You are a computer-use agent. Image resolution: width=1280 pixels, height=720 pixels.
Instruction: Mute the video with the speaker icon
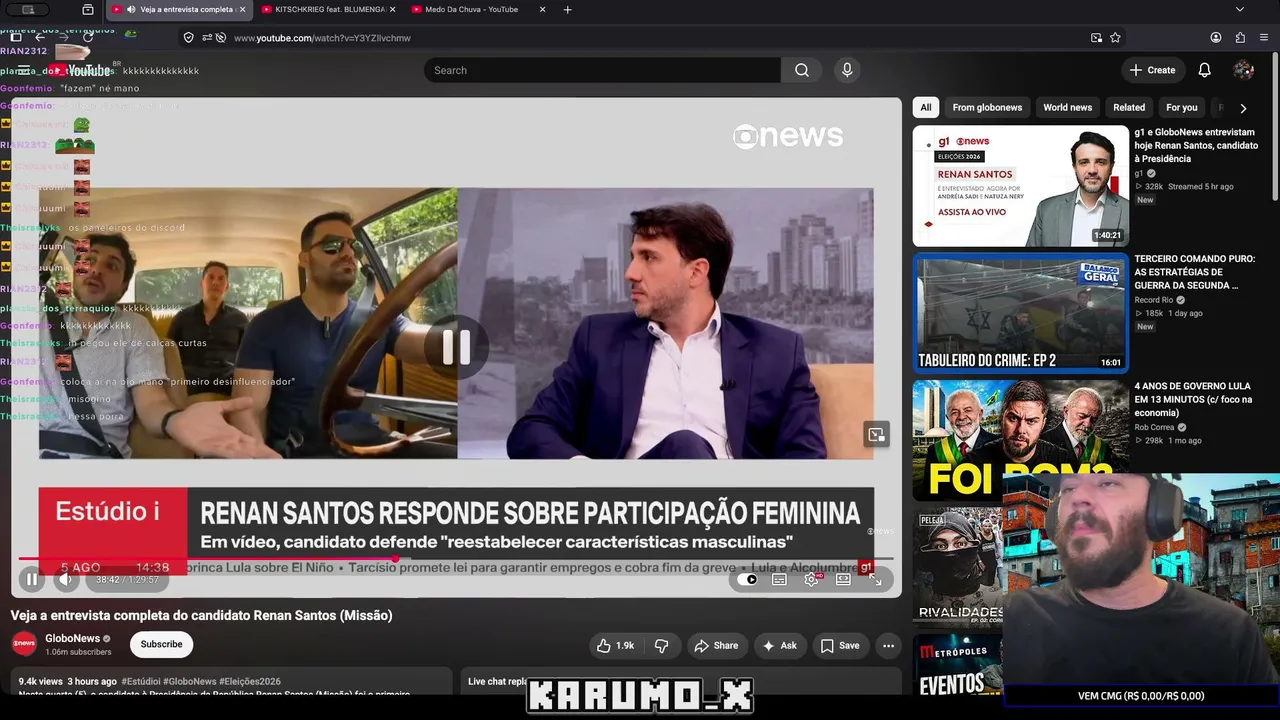[66, 579]
